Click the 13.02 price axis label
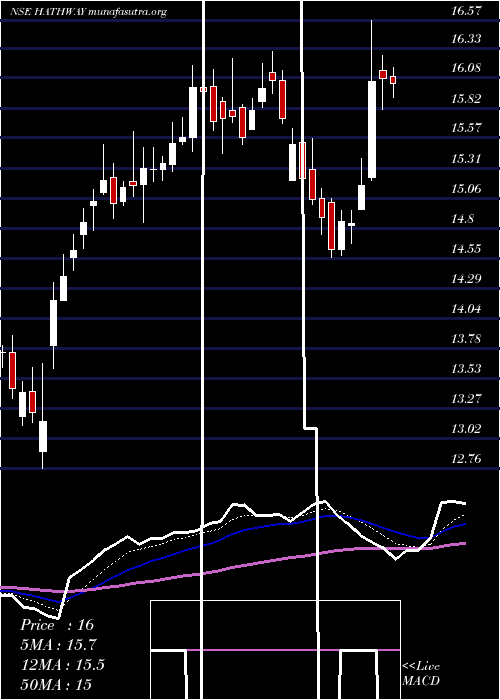The image size is (500, 700). click(x=466, y=429)
